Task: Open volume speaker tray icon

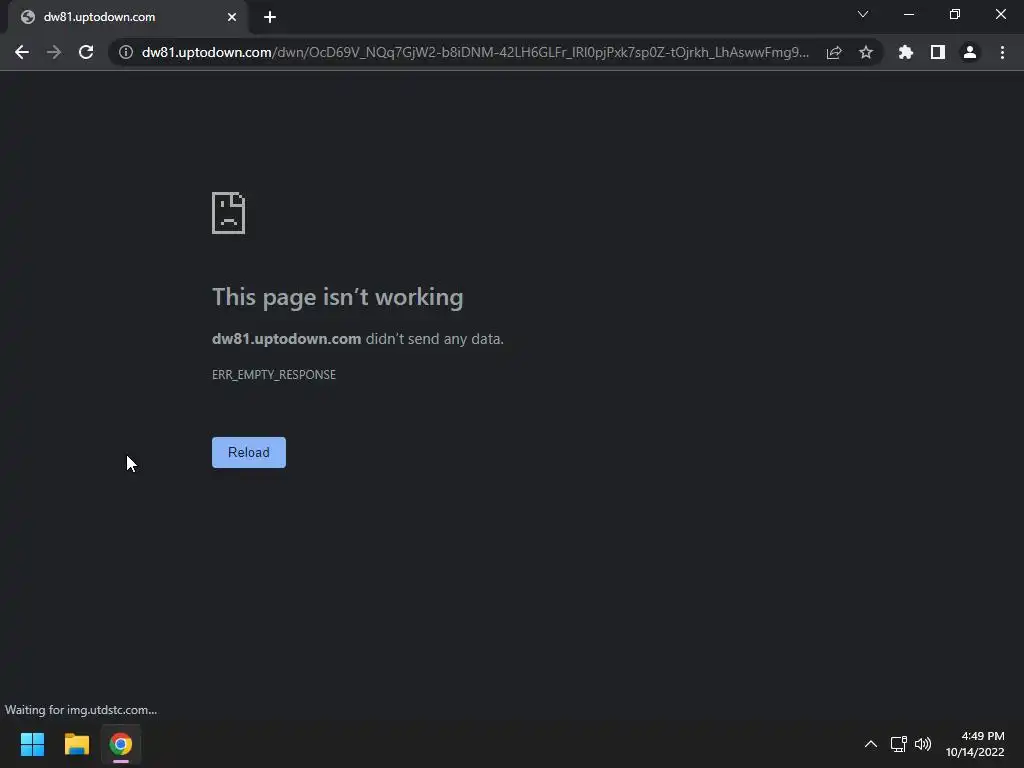Action: (x=923, y=744)
